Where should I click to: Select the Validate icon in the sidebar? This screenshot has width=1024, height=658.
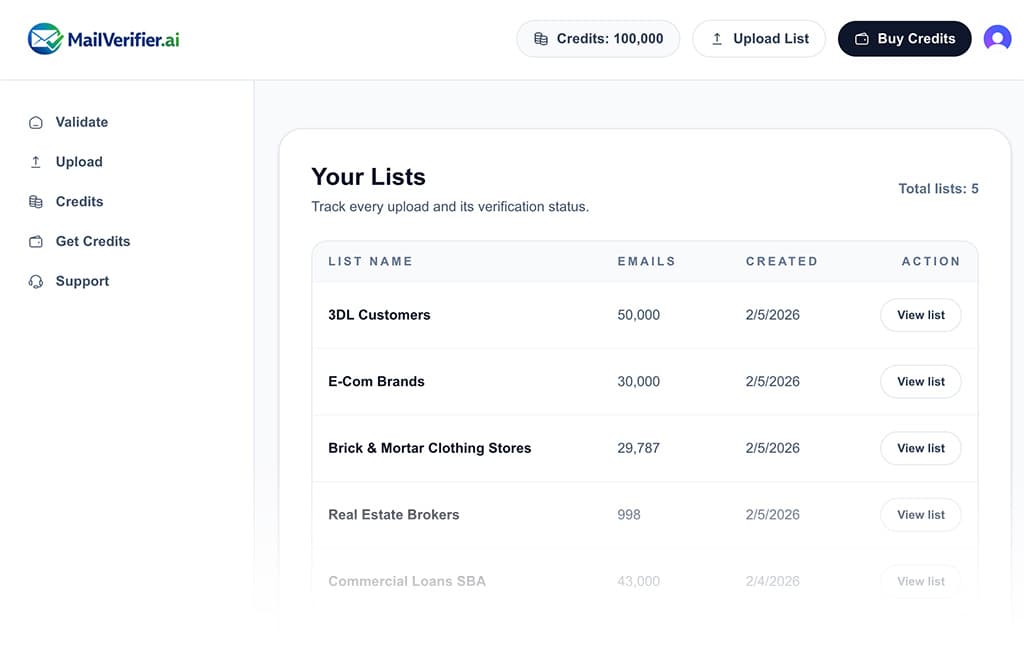click(37, 121)
